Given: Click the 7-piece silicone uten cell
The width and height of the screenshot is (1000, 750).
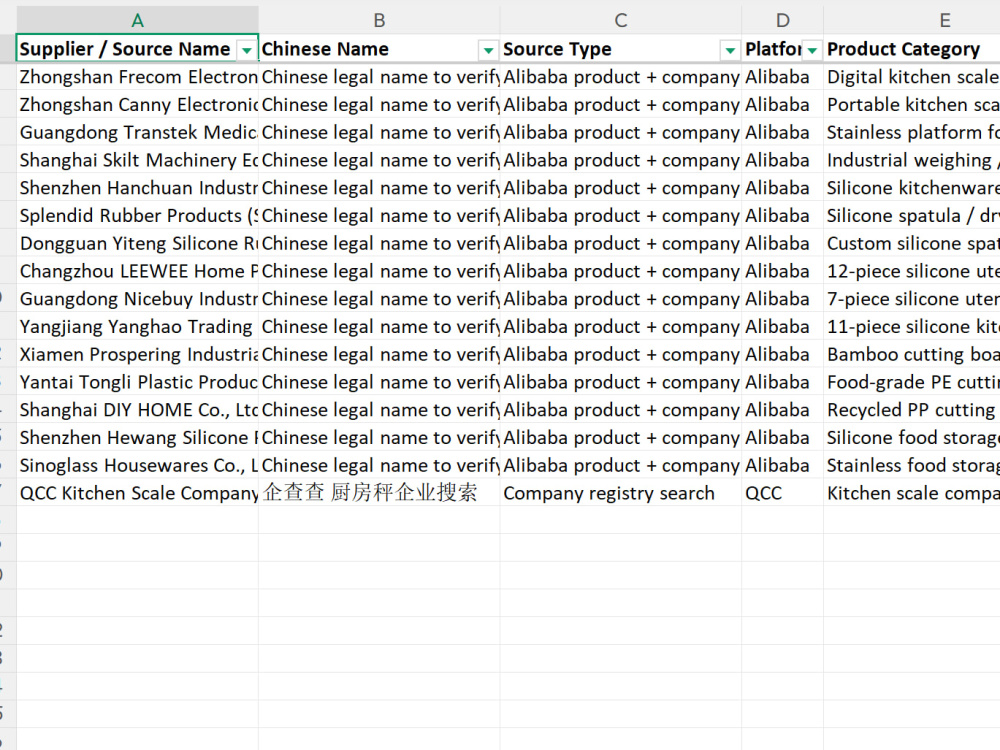Looking at the screenshot, I should pyautogui.click(x=912, y=299).
